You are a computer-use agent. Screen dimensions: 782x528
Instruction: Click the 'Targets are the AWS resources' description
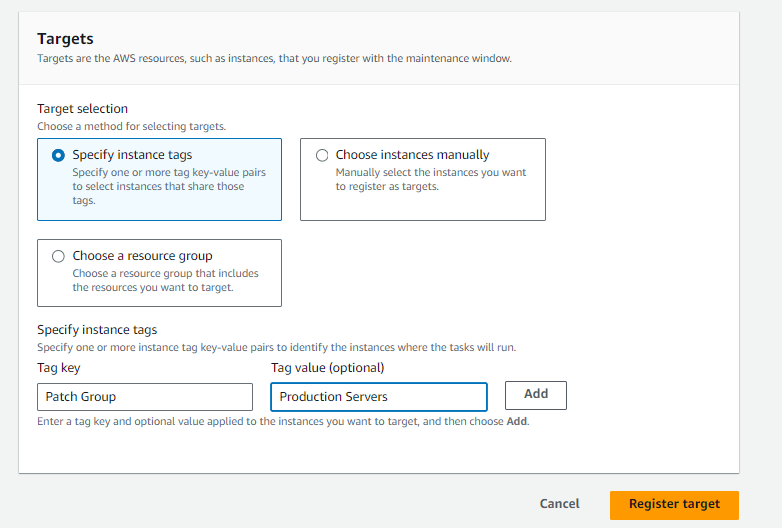(274, 58)
